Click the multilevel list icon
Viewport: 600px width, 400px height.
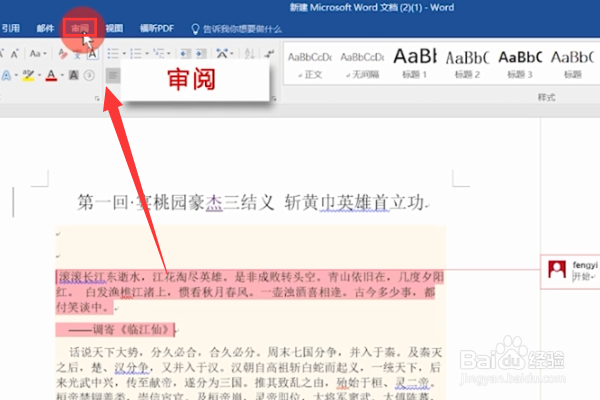click(158, 53)
